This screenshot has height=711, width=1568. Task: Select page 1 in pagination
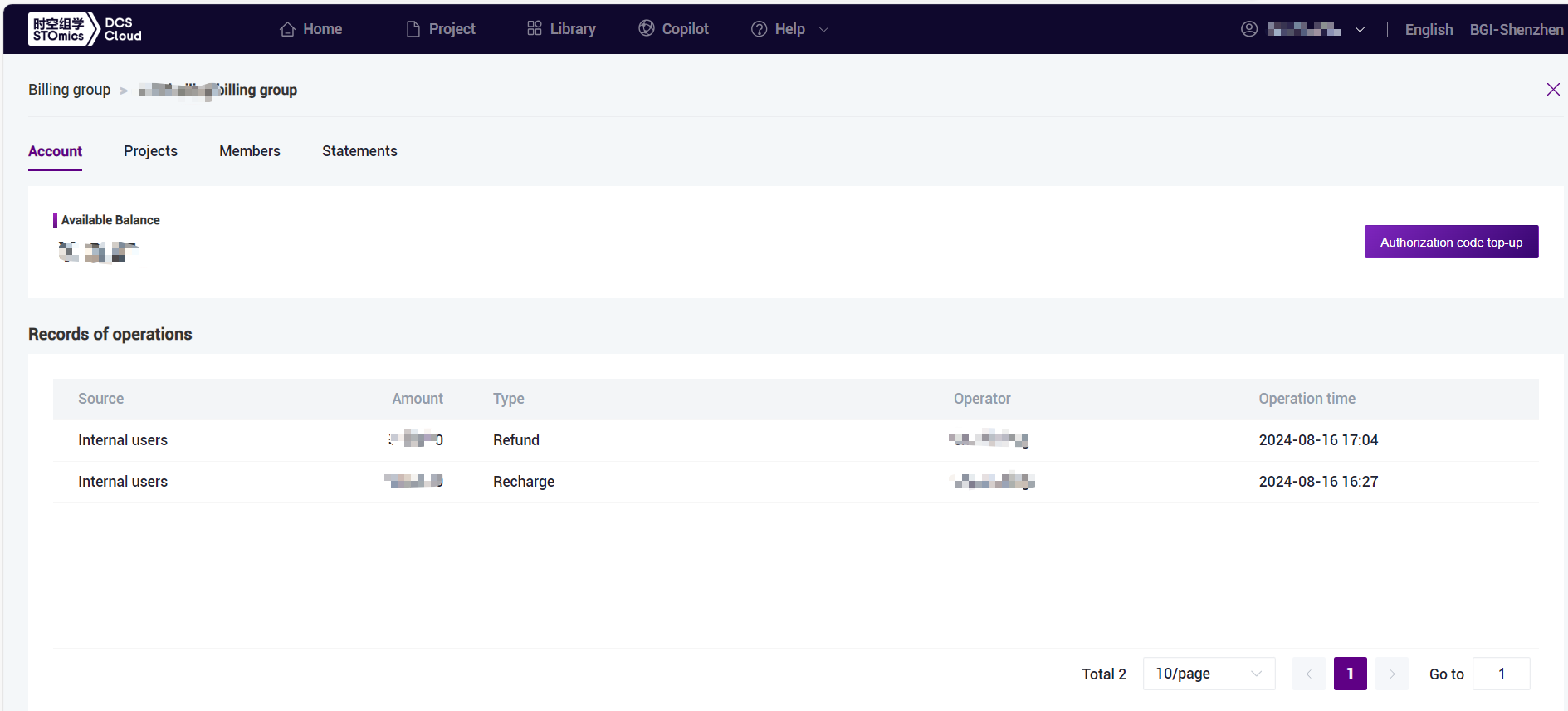[x=1350, y=674]
